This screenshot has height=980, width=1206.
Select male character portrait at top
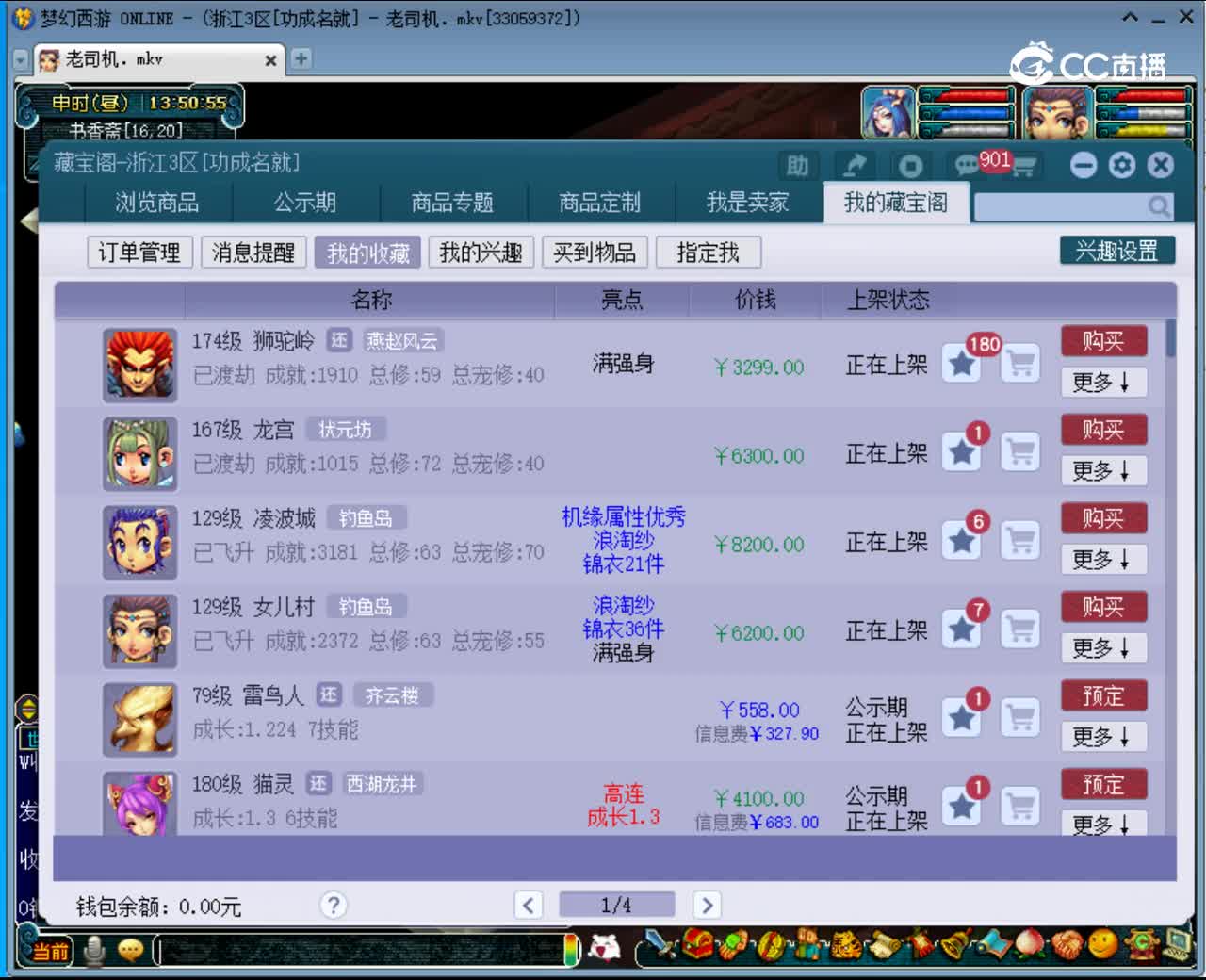click(x=1058, y=113)
